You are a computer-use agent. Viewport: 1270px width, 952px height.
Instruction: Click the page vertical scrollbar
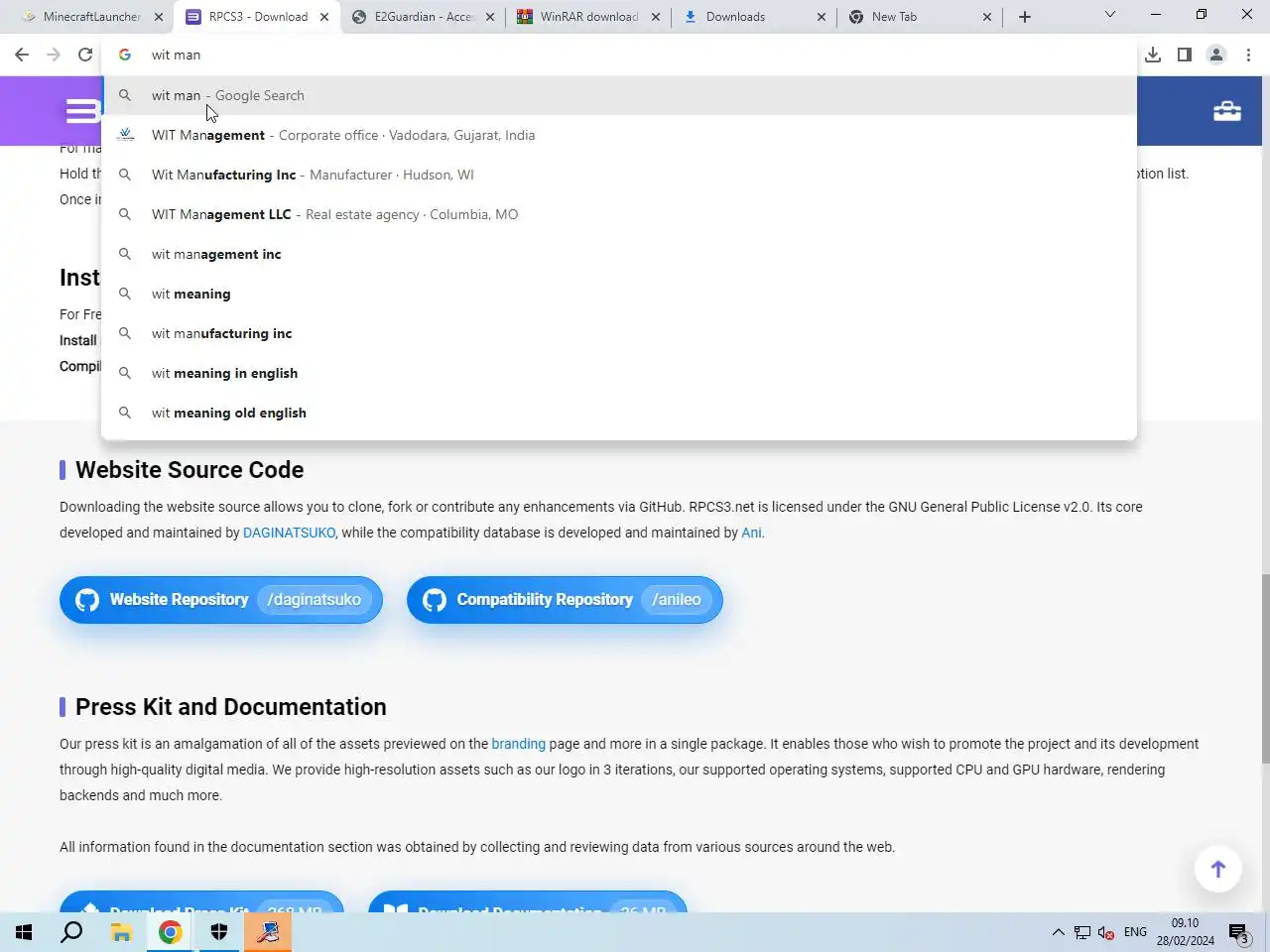pyautogui.click(x=1265, y=668)
